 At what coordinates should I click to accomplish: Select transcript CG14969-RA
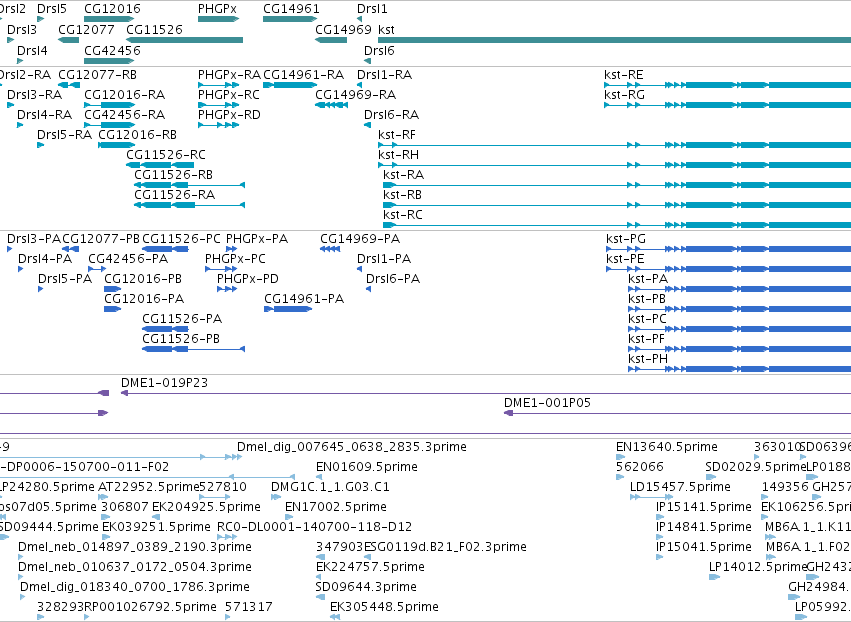[356, 95]
